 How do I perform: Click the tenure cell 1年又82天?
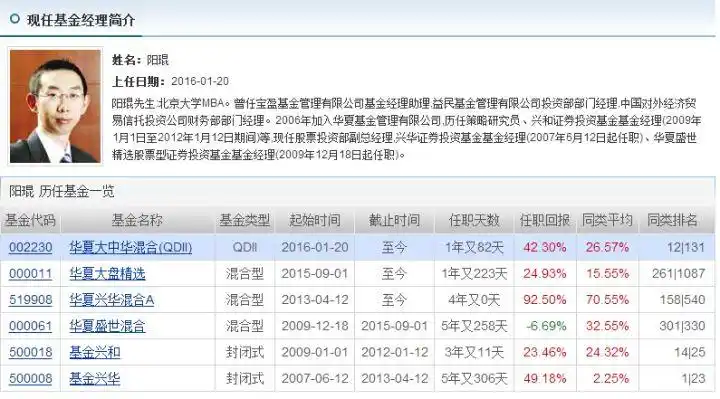tap(474, 247)
